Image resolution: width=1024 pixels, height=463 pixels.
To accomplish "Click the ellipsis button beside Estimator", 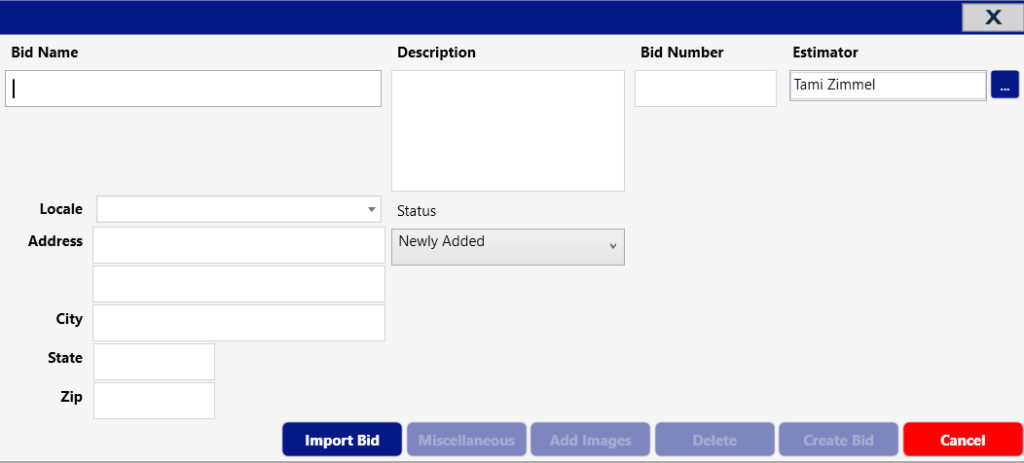I will point(1004,85).
